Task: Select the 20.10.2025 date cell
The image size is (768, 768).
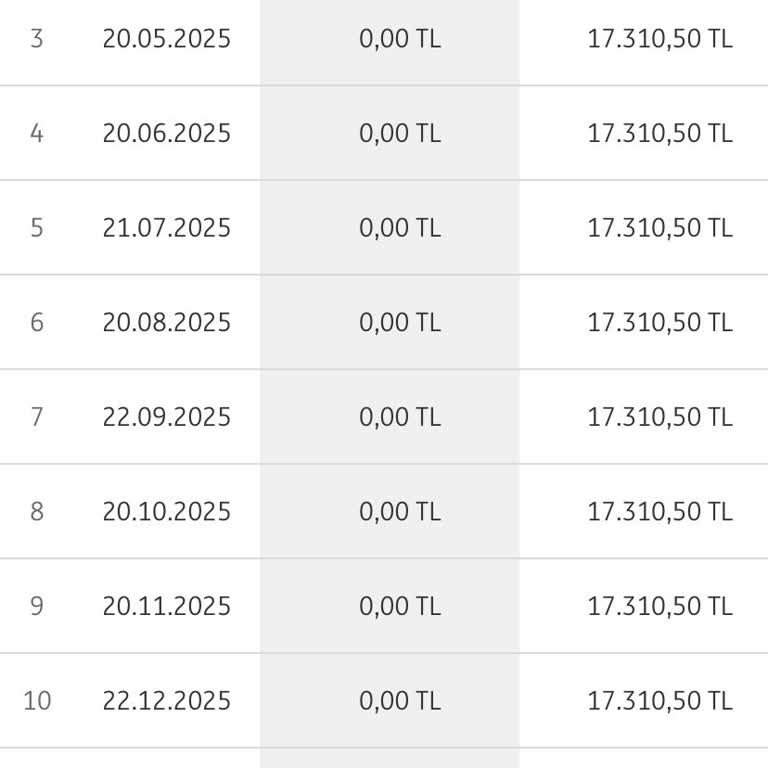Action: (x=166, y=512)
